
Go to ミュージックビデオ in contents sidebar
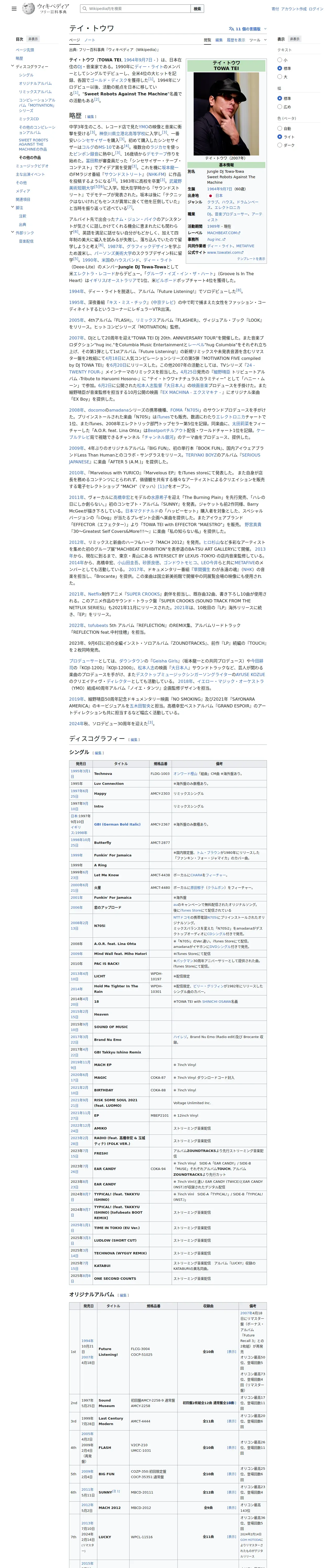tap(32, 166)
